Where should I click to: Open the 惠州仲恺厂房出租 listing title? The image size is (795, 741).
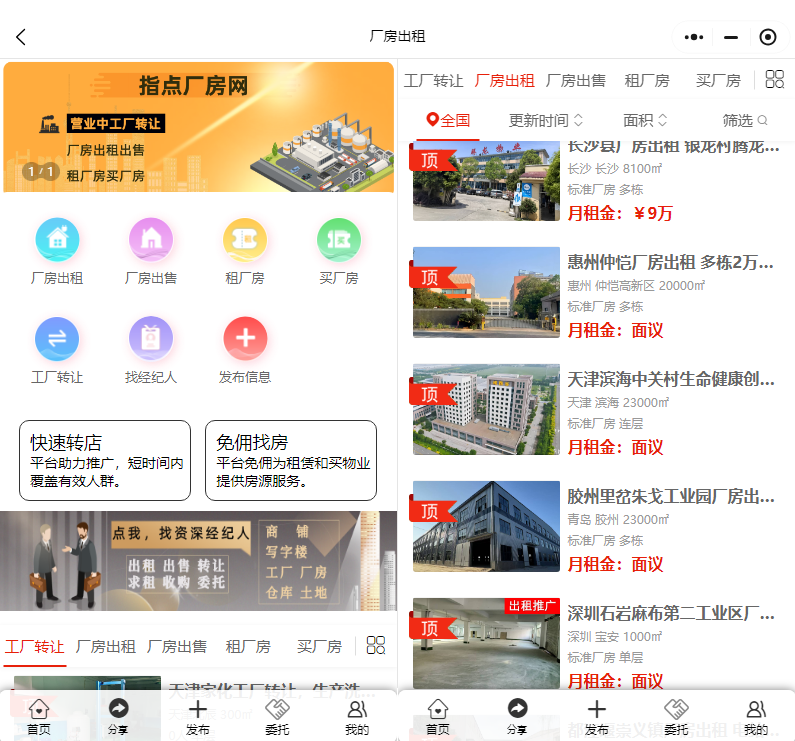(671, 263)
